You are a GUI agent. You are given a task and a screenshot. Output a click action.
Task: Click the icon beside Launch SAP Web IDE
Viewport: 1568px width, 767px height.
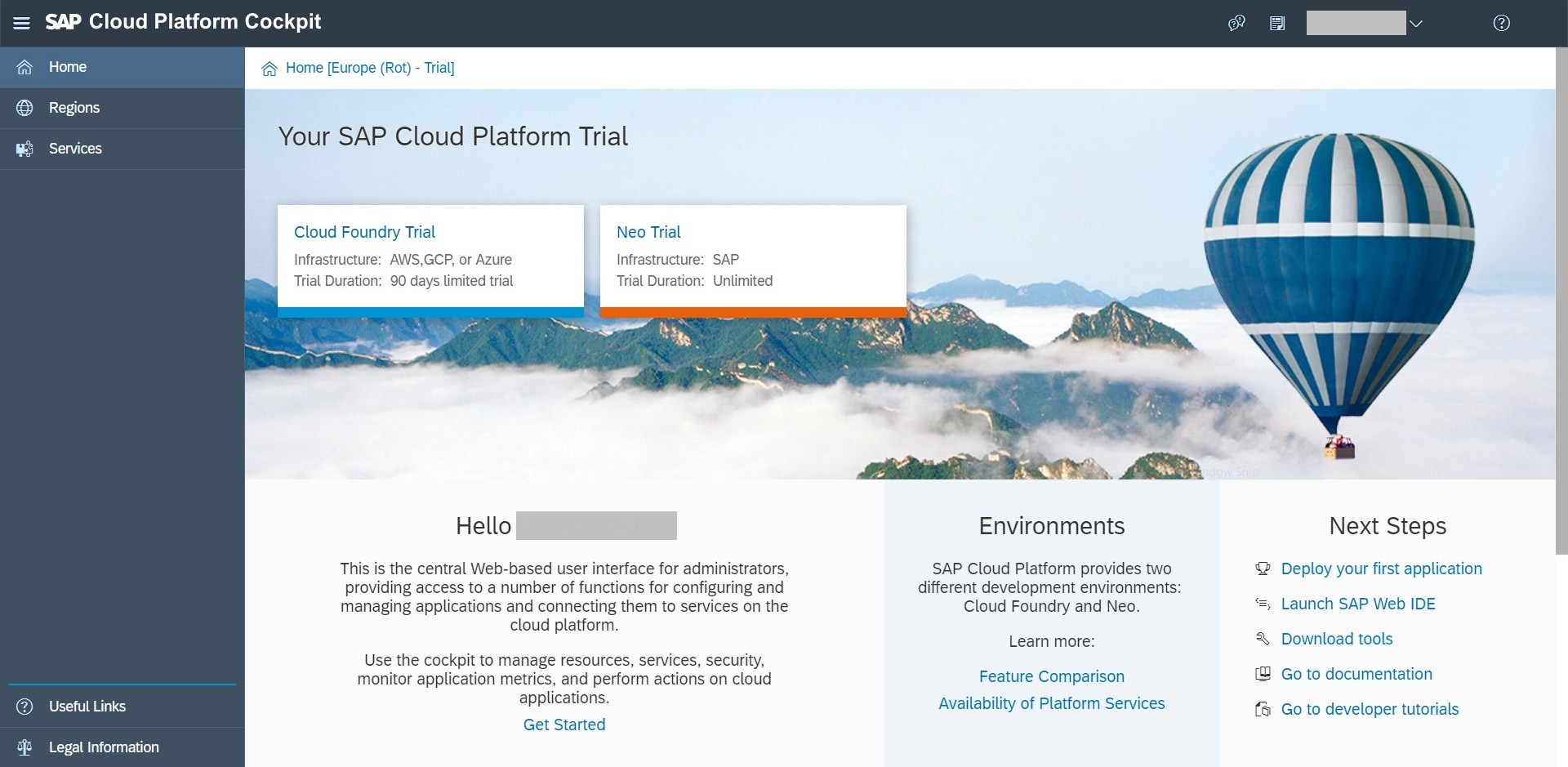point(1263,604)
